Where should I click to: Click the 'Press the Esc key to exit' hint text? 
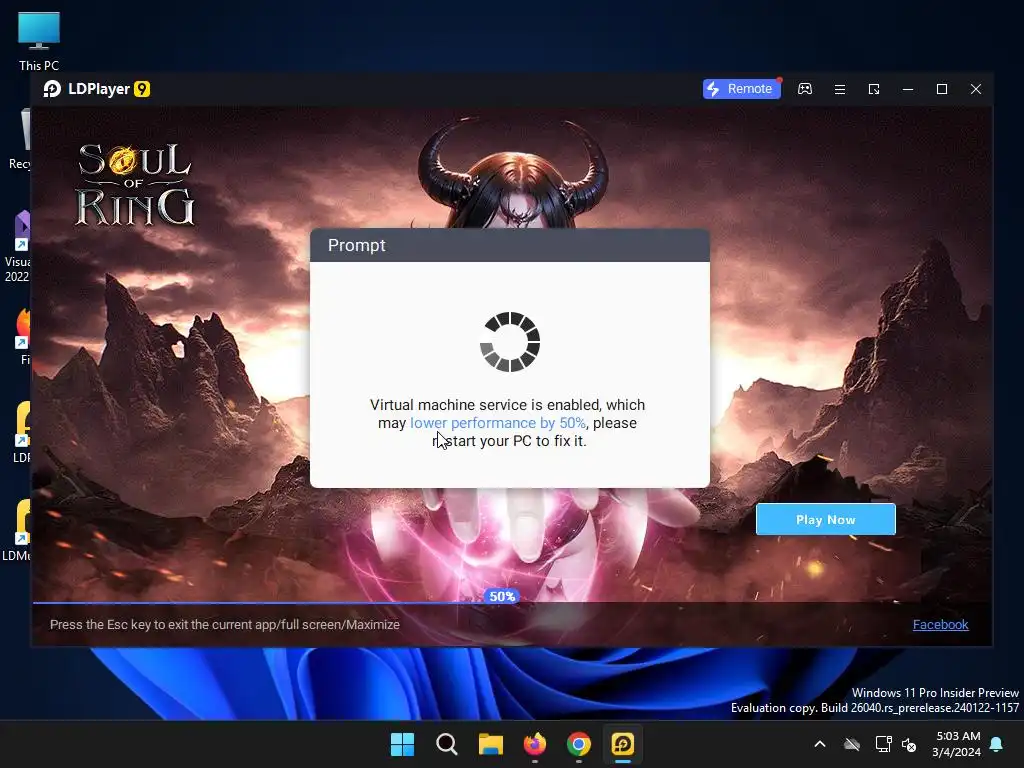(225, 625)
